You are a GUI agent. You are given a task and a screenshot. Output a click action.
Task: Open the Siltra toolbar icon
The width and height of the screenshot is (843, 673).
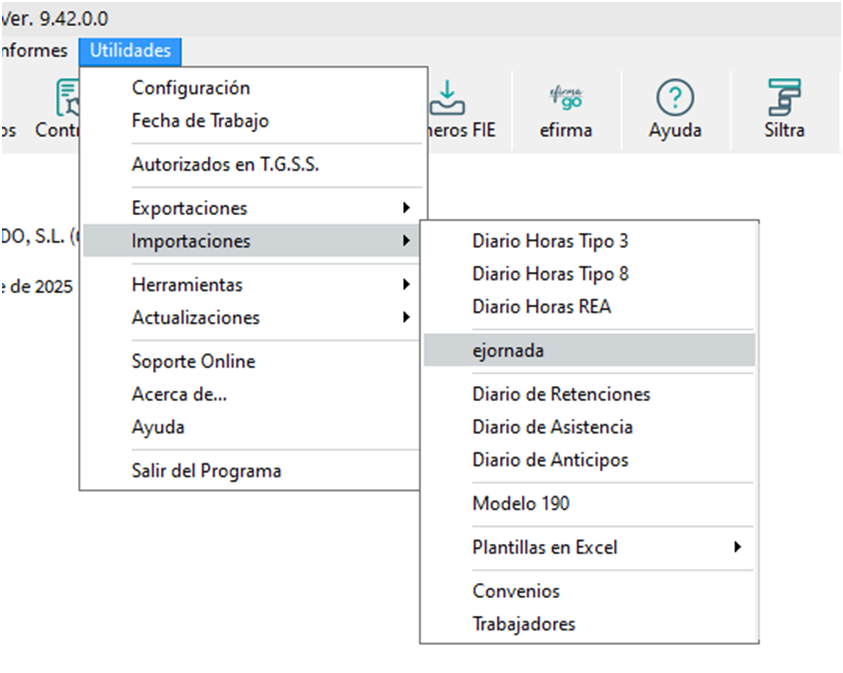[x=785, y=98]
